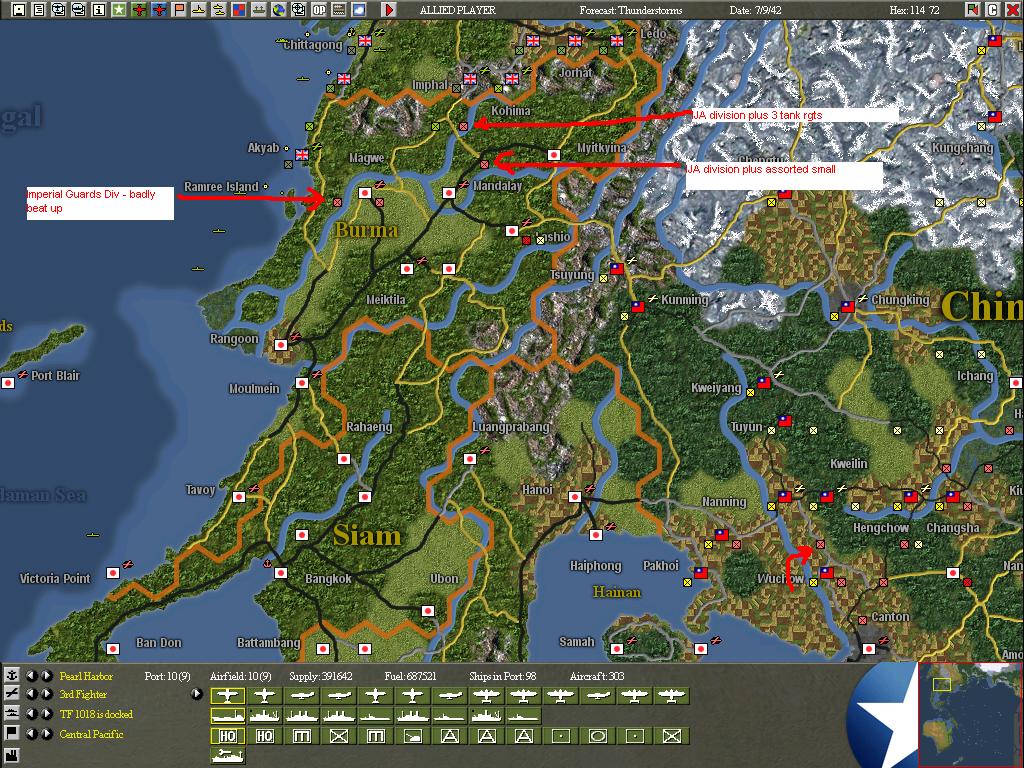
Task: Click the Japanese base marker at Moulmein
Action: point(302,383)
